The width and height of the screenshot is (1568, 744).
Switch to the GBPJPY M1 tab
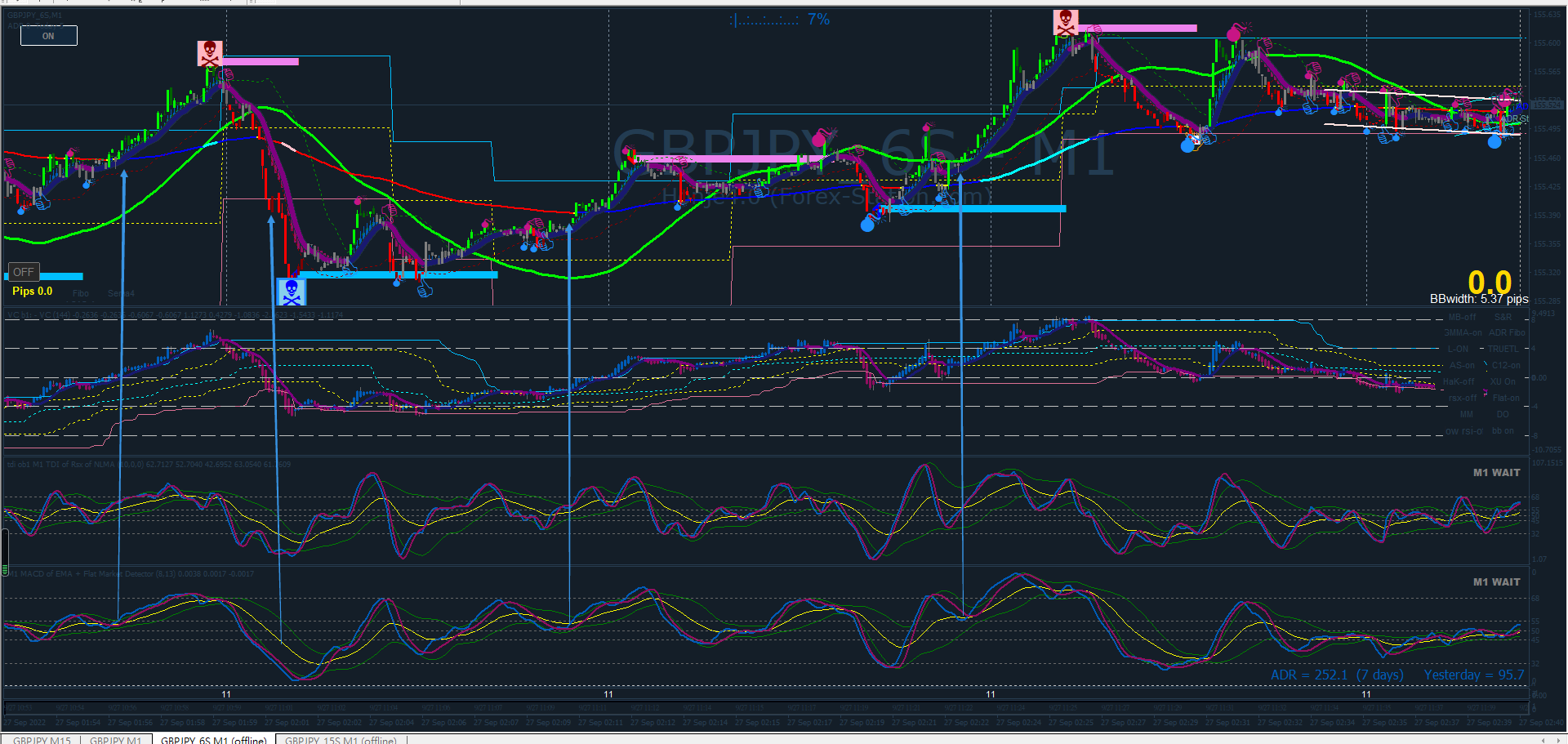pos(116,739)
